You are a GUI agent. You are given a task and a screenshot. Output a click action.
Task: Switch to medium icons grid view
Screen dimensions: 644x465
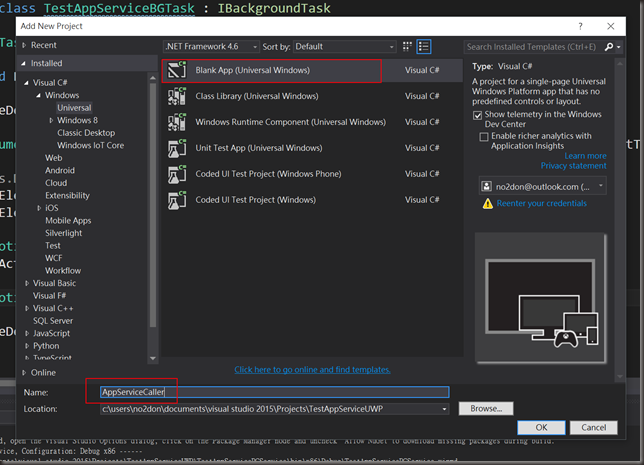coord(407,46)
